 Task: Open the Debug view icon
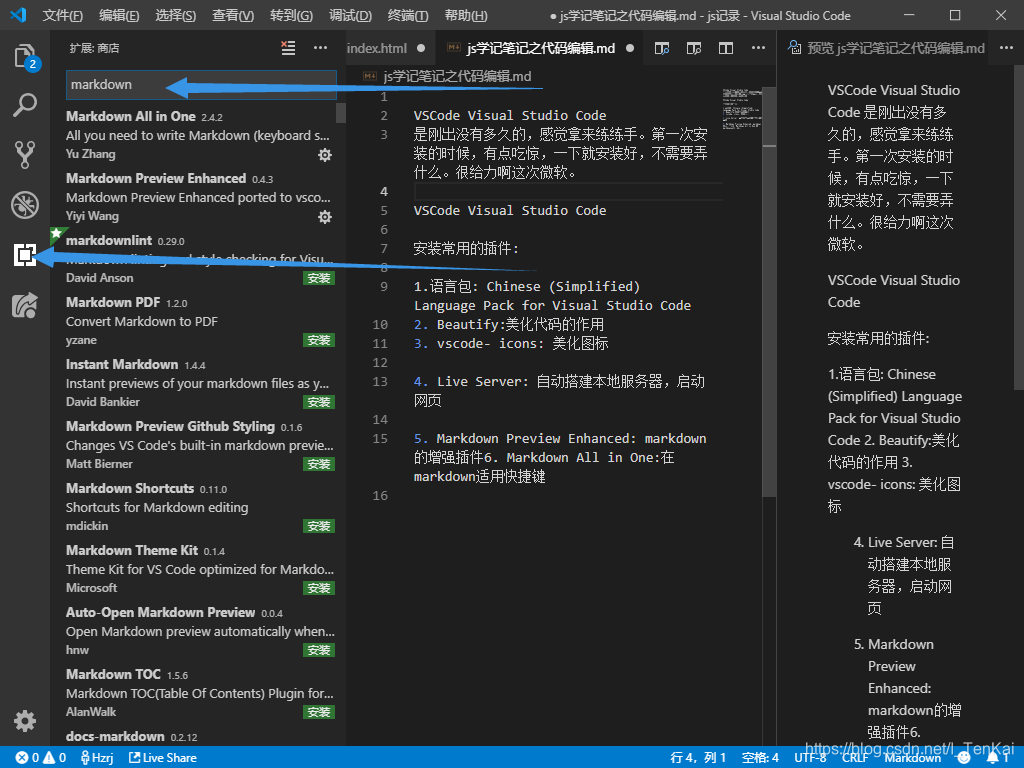pyautogui.click(x=25, y=204)
